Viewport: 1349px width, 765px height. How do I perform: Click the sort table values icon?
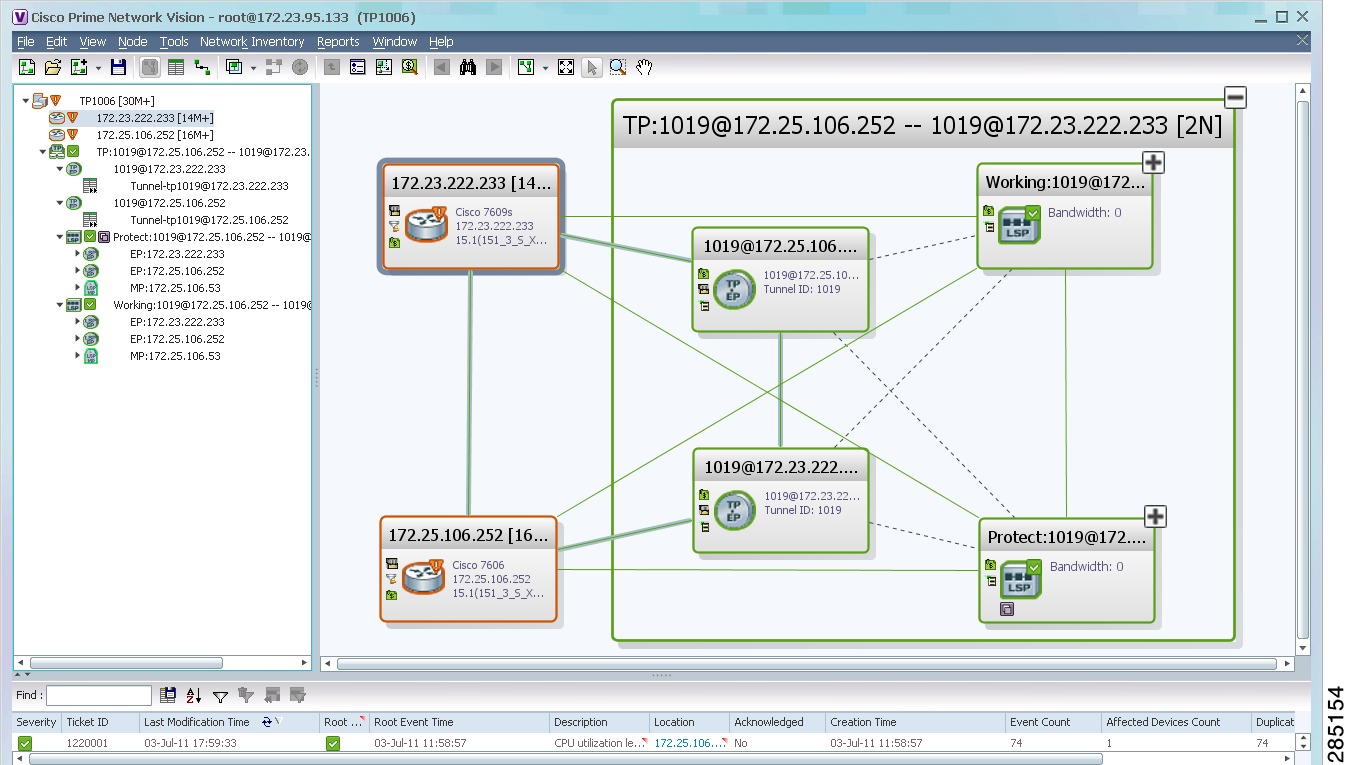[194, 695]
